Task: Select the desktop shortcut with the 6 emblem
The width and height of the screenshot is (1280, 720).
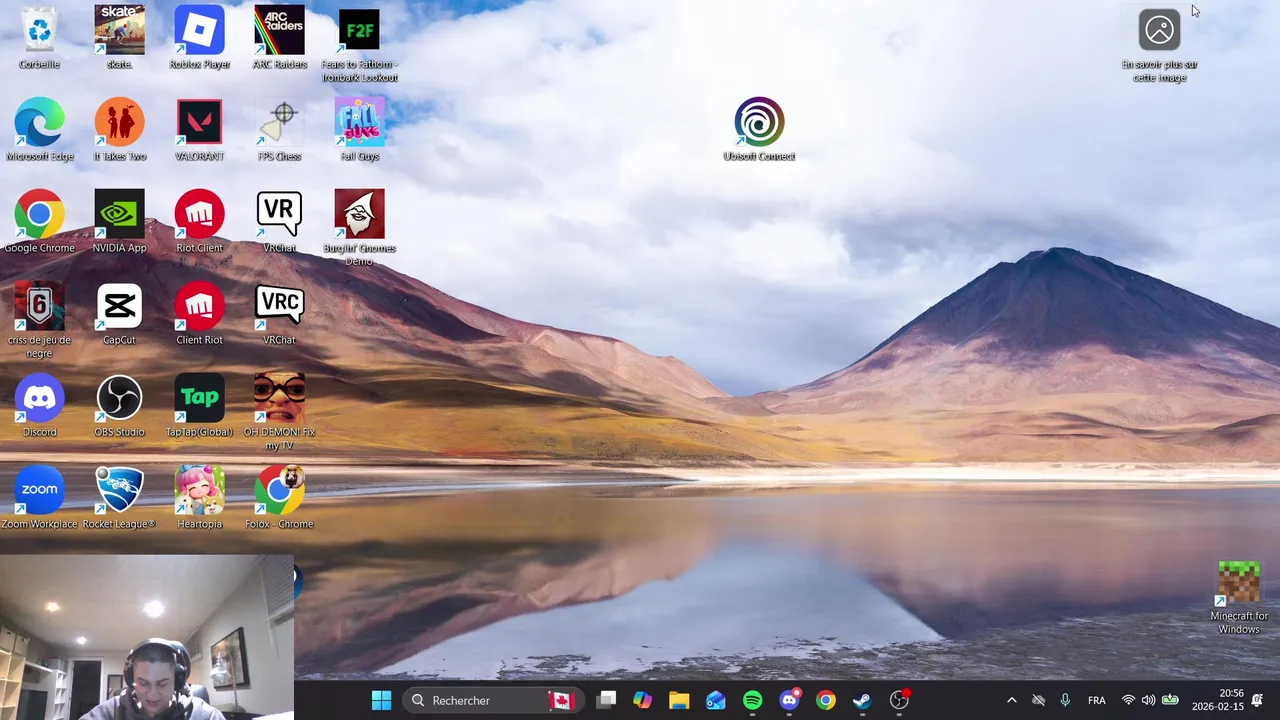Action: 39,321
